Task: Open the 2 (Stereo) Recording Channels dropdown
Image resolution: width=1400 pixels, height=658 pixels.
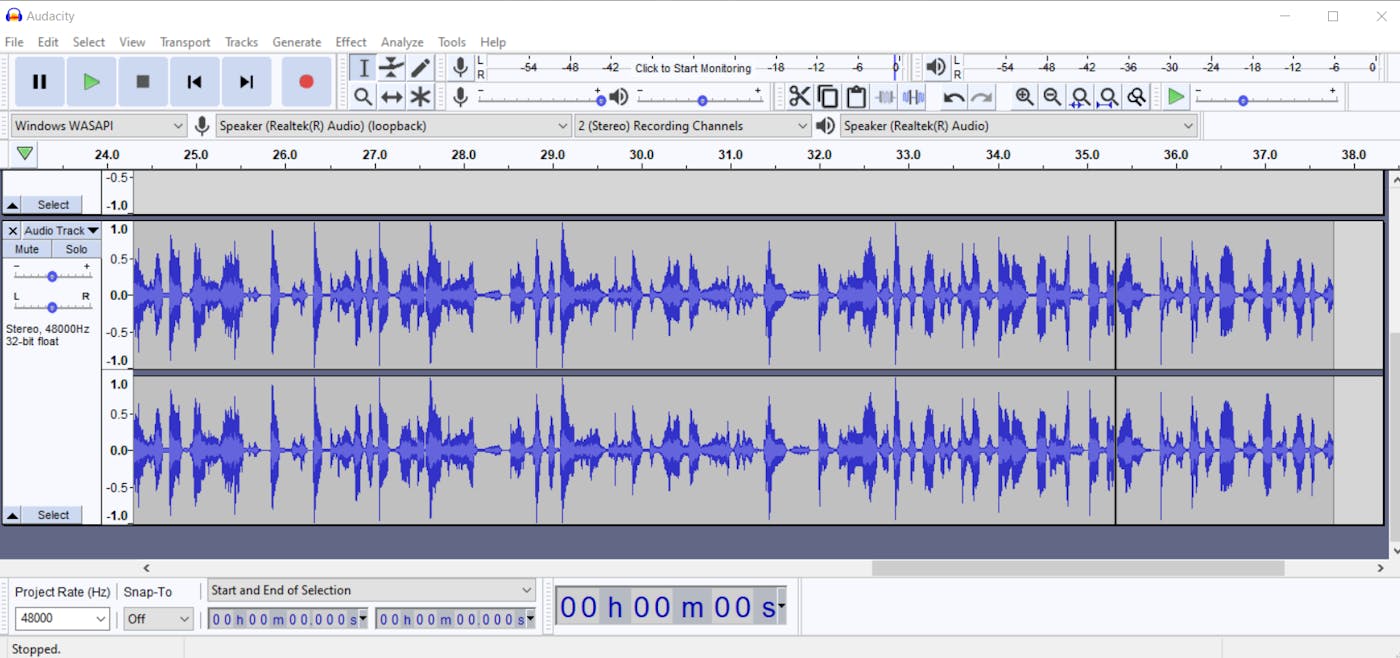Action: tap(692, 126)
